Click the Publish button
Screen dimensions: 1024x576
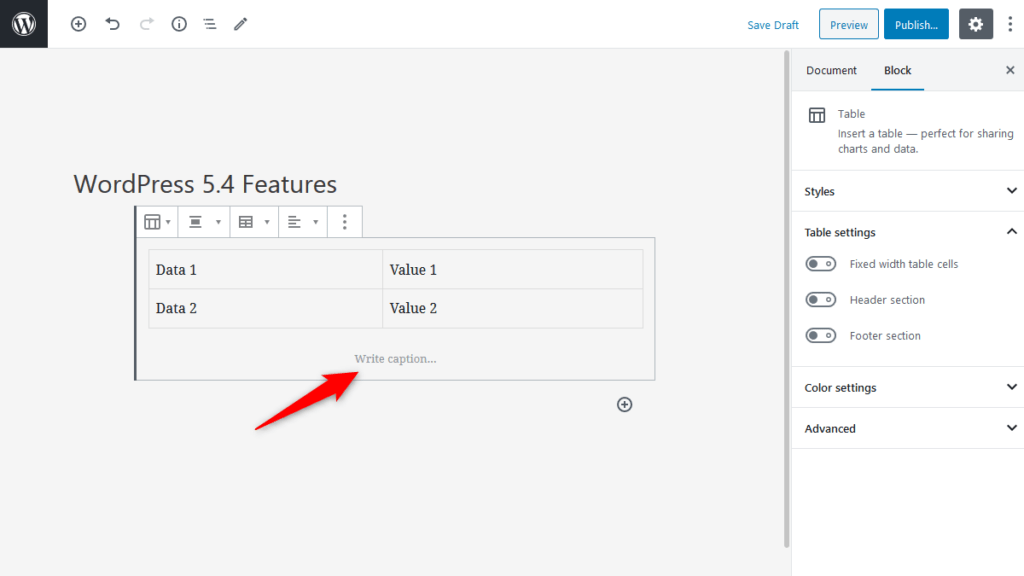click(916, 24)
